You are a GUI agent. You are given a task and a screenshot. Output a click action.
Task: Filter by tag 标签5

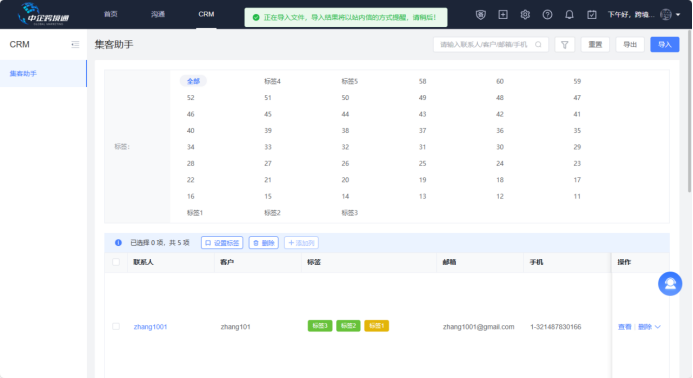(350, 81)
